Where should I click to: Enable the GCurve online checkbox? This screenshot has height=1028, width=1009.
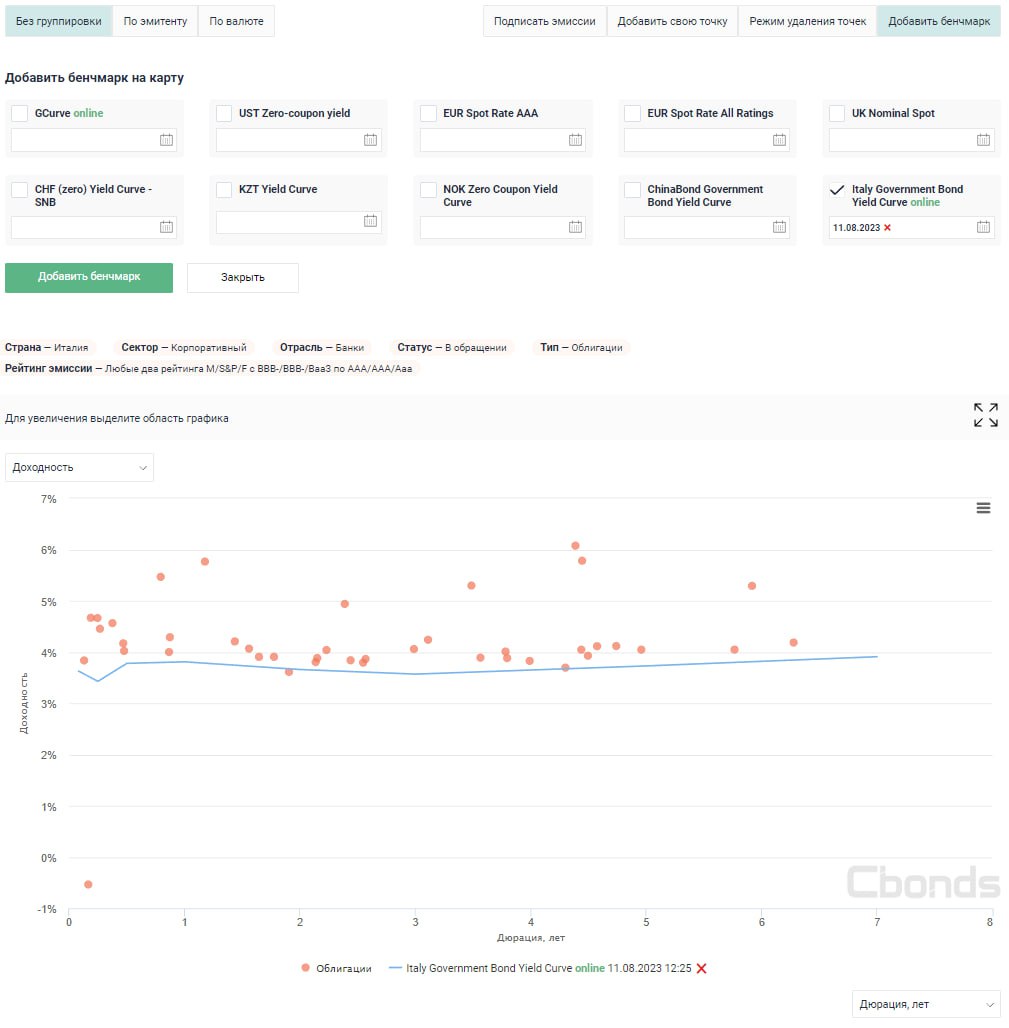pos(20,113)
